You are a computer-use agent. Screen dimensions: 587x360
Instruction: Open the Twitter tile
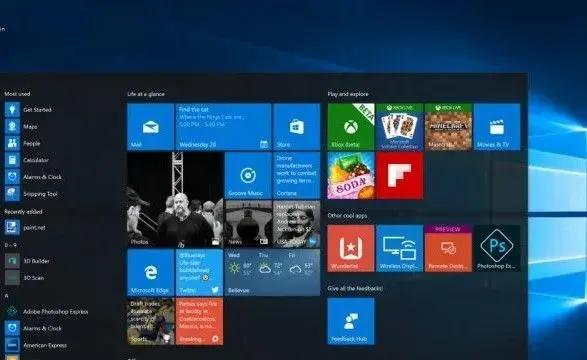point(199,272)
